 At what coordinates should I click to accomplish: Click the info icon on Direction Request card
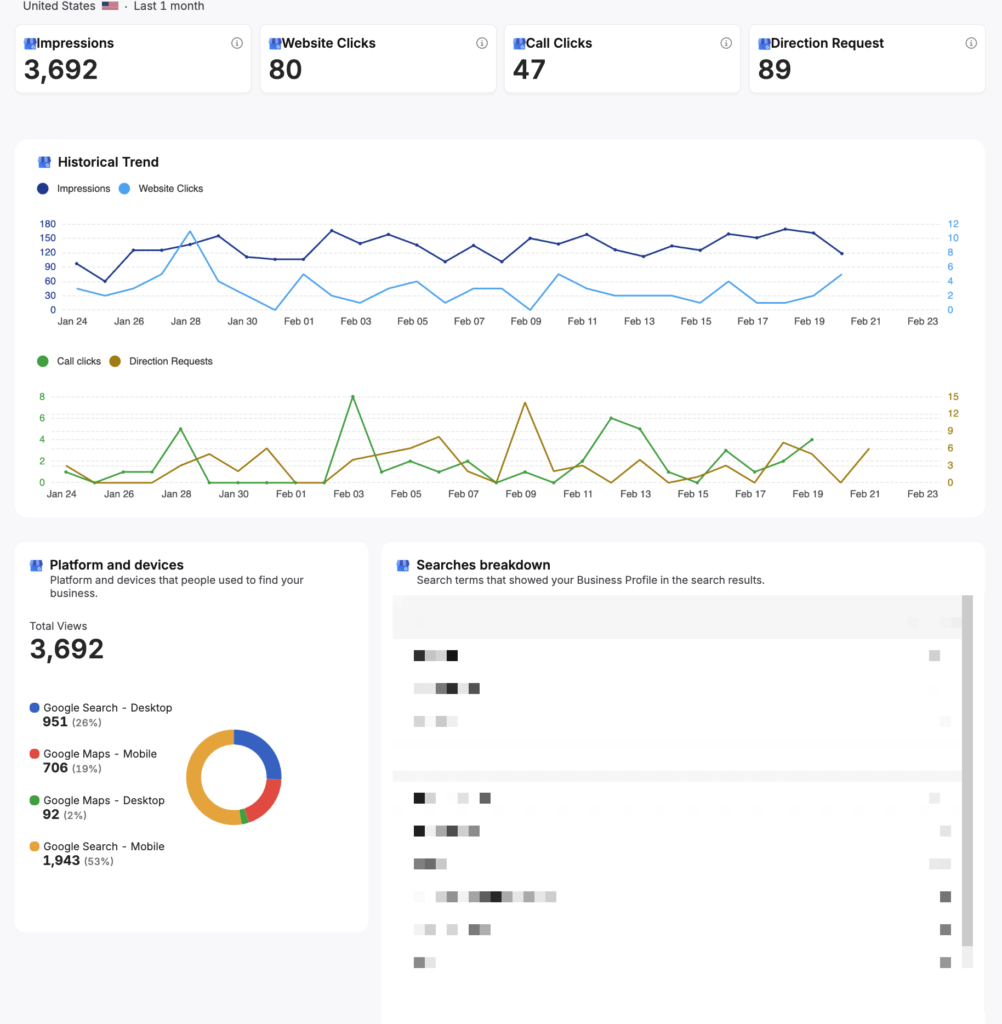click(971, 43)
